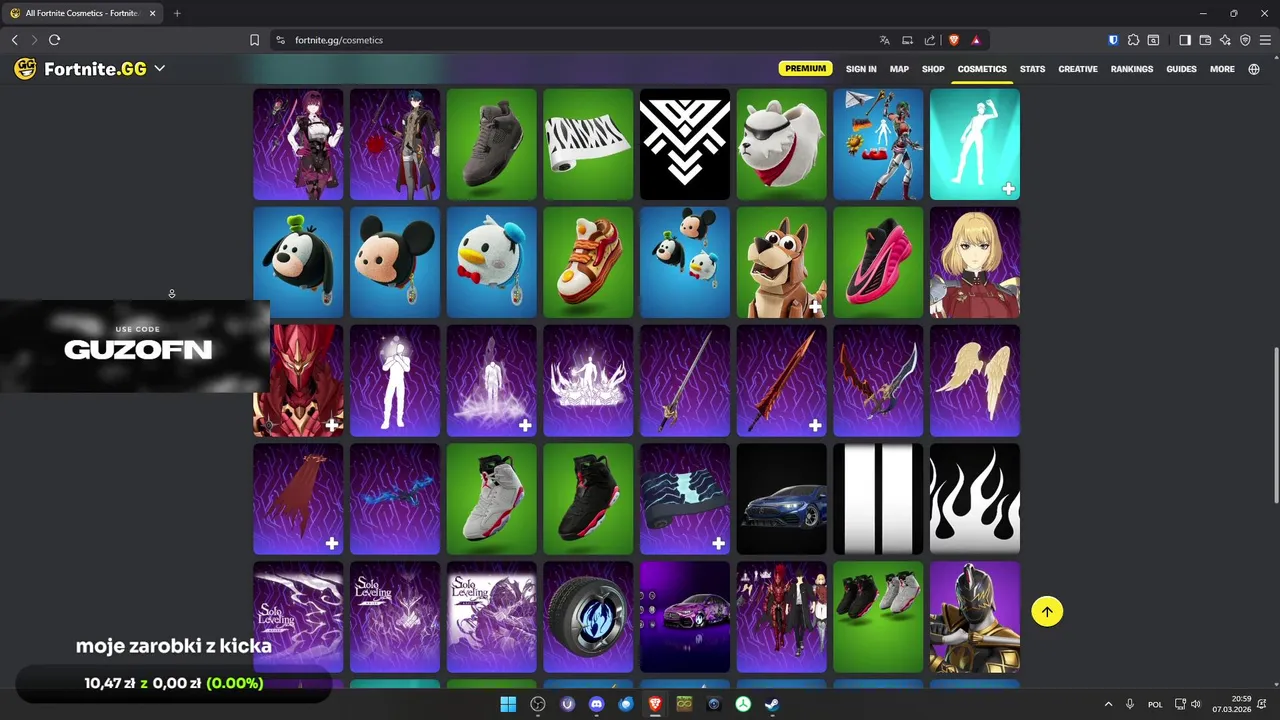Open the golden wings back bling tile
This screenshot has width=1280, height=720.
click(x=975, y=381)
